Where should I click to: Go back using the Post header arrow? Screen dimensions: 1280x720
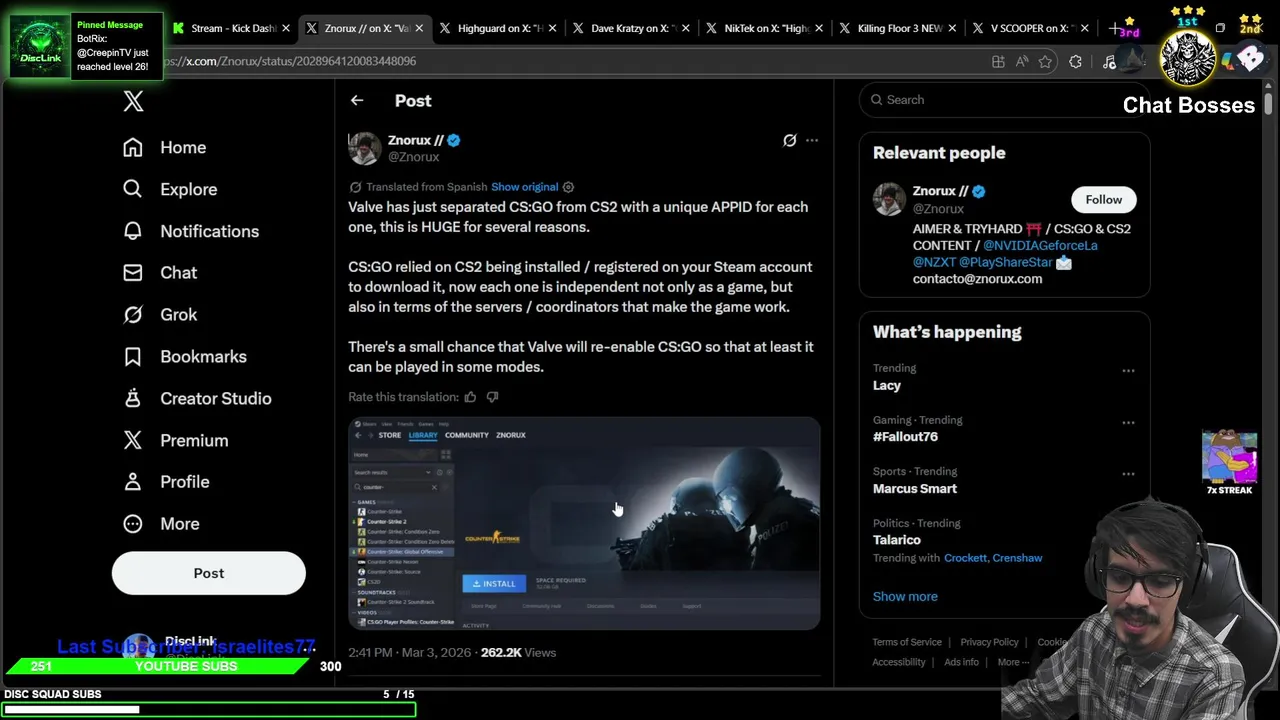pyautogui.click(x=357, y=100)
